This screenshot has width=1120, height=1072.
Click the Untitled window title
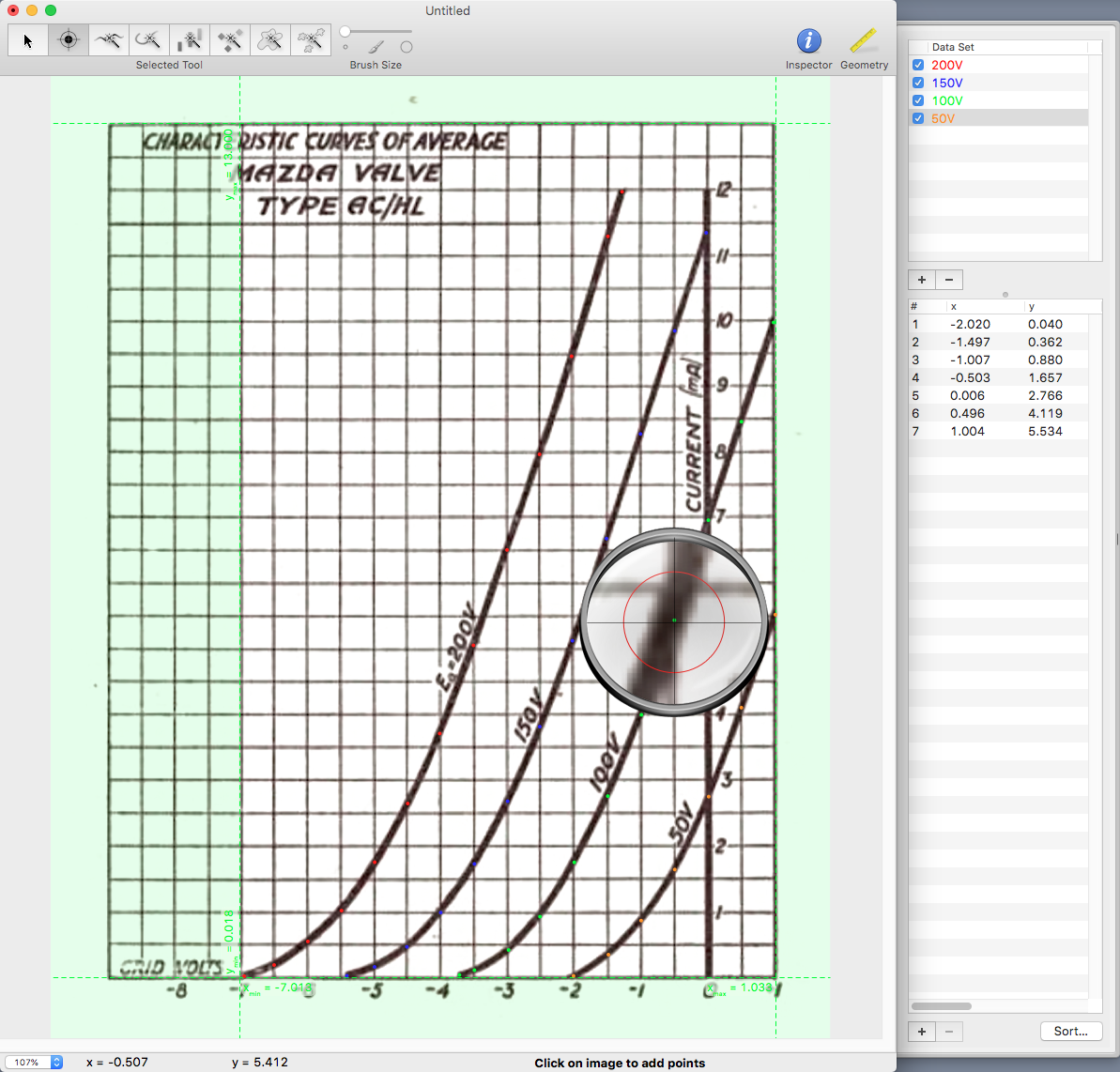pos(448,10)
